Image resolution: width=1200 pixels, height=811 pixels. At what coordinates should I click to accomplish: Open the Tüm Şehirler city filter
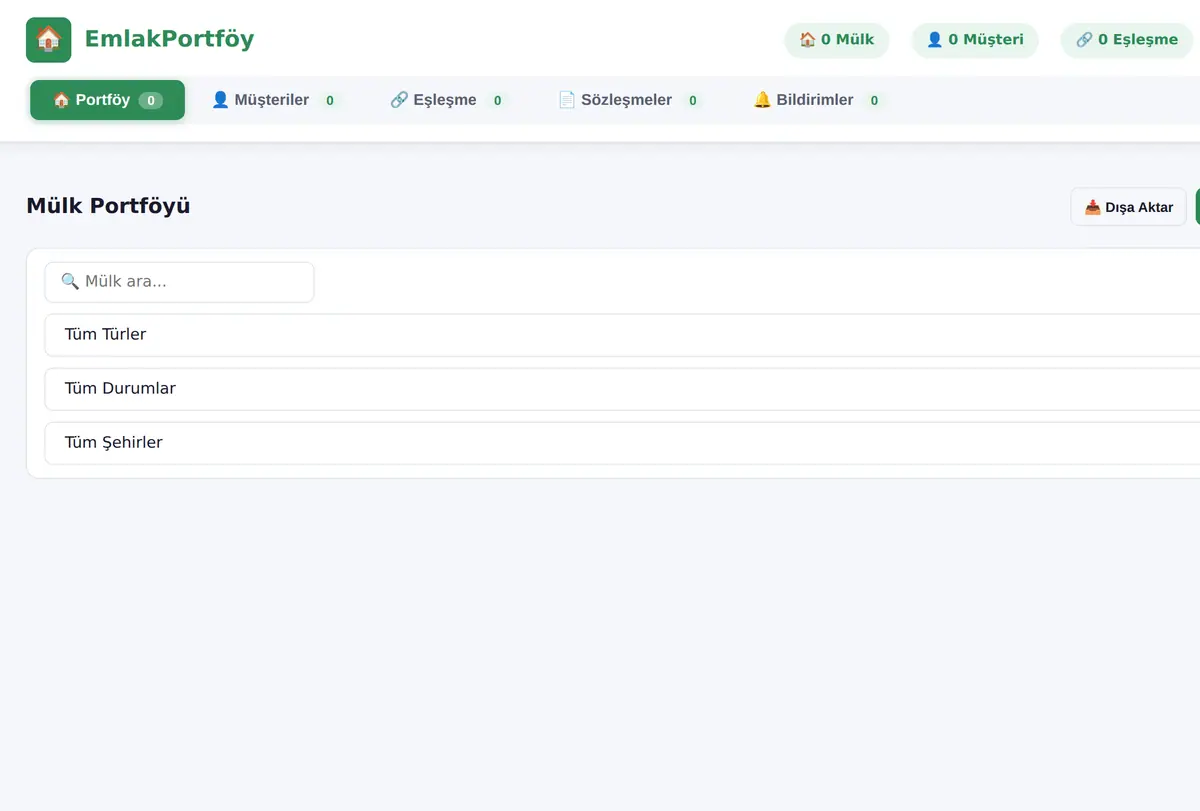click(x=622, y=443)
